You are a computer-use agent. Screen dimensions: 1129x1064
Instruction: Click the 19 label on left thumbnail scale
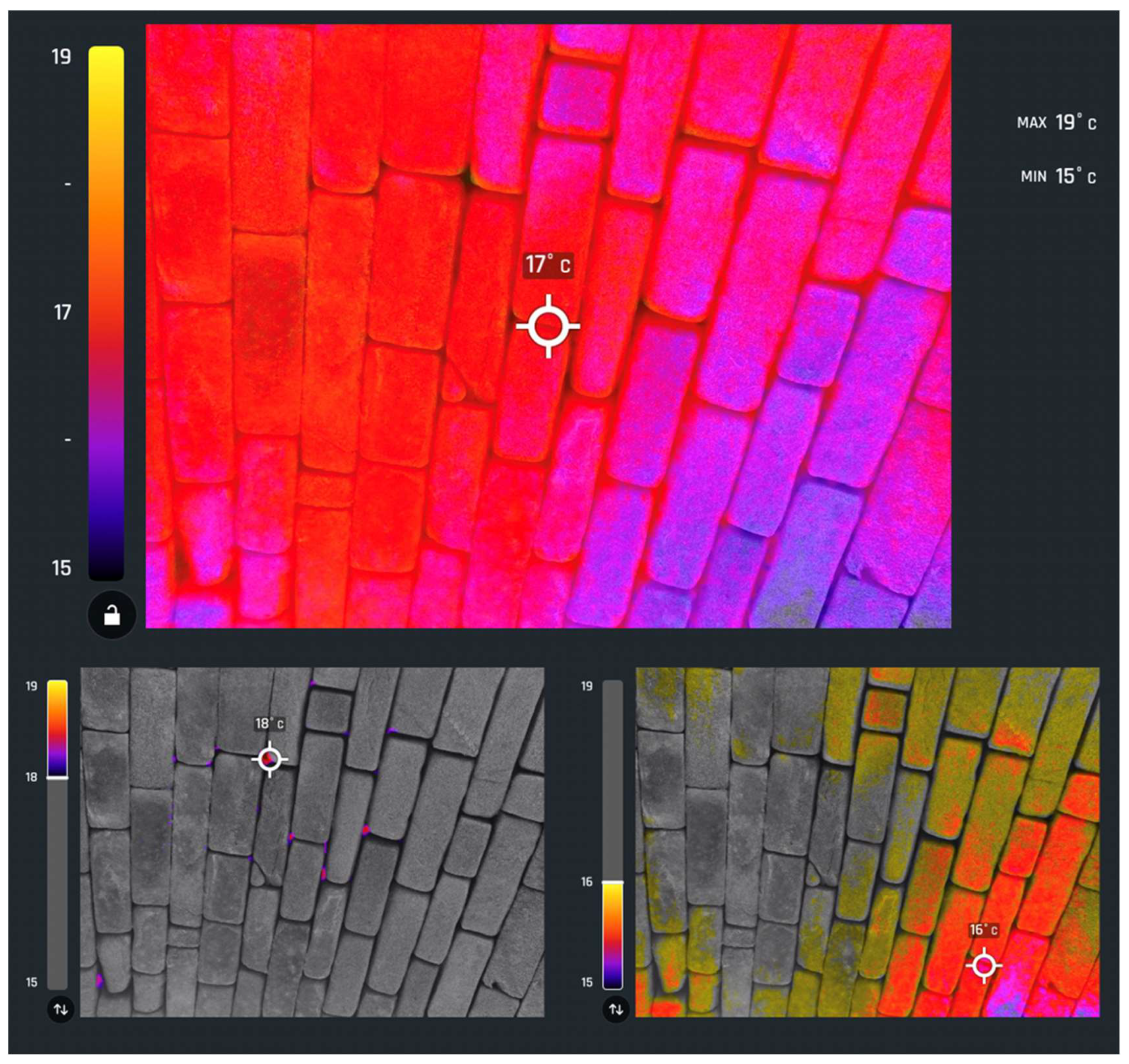click(31, 686)
